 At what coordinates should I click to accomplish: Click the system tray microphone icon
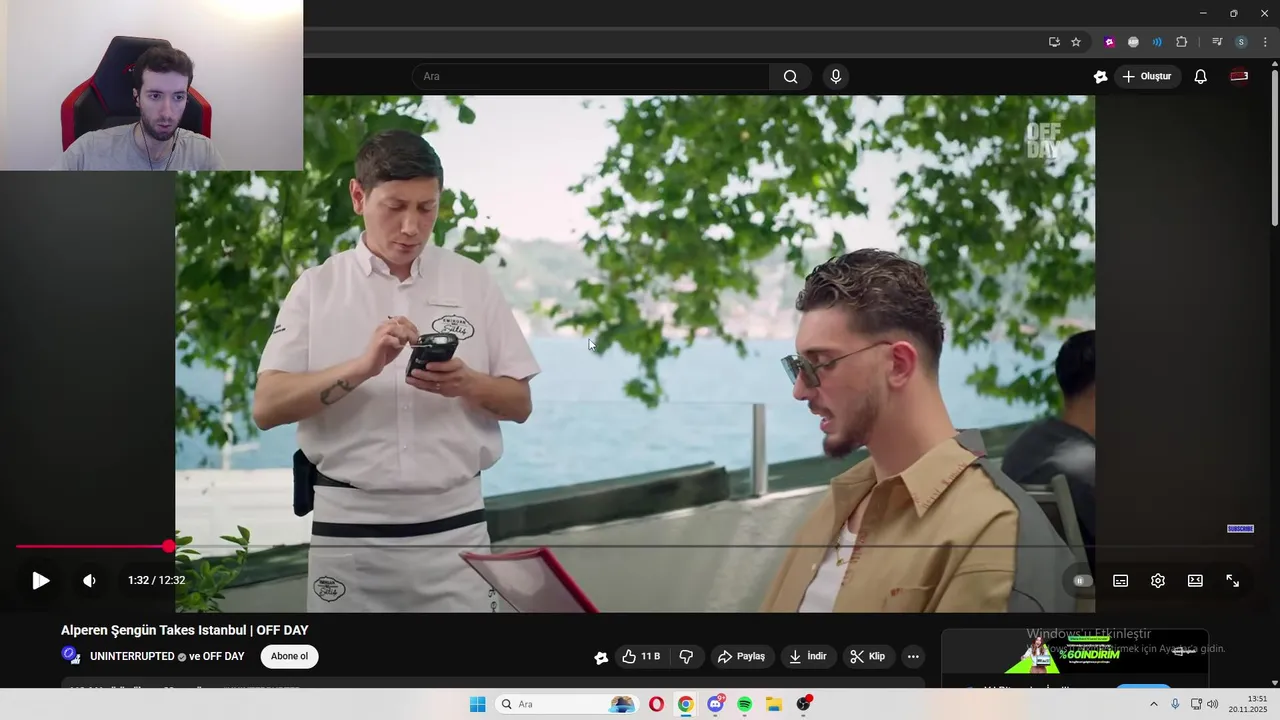[x=1175, y=704]
